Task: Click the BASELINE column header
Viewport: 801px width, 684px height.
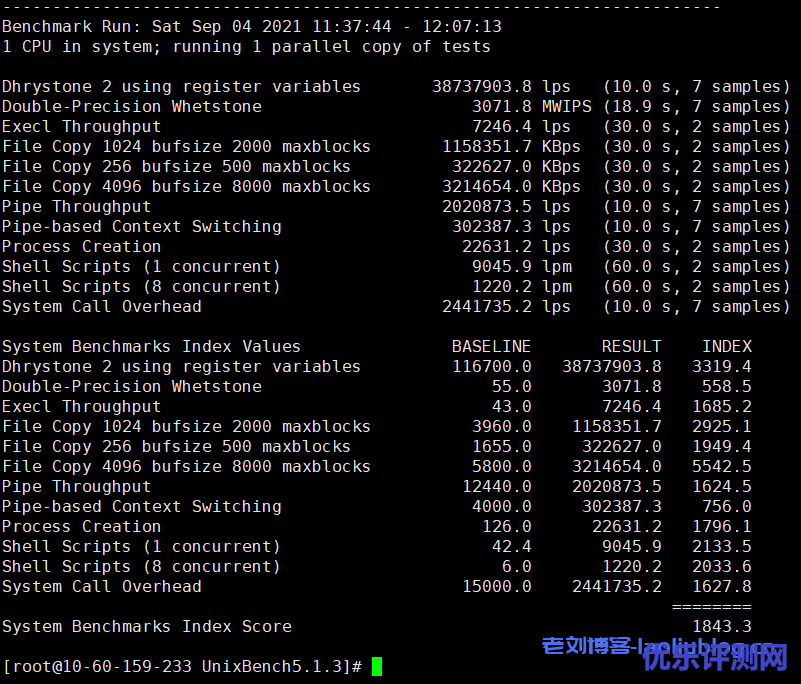Action: [491, 346]
